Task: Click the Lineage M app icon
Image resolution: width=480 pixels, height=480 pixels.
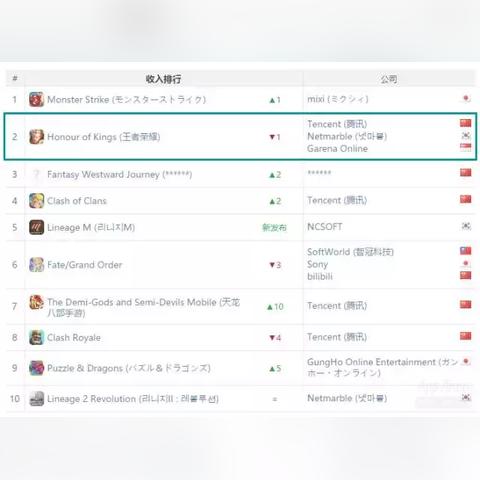Action: [x=36, y=227]
